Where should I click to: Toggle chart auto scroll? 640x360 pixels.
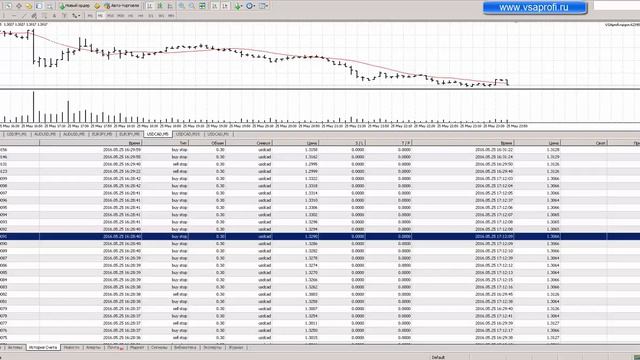[214, 6]
